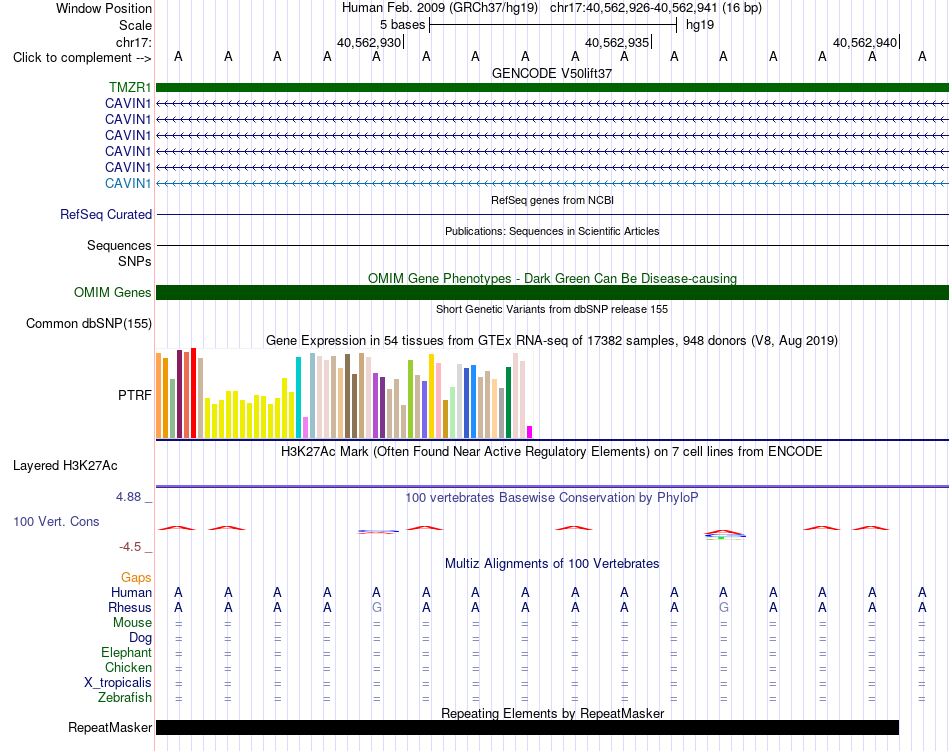Click the light blue CAVIN1 transcript label
This screenshot has height=751, width=950.
click(x=128, y=184)
